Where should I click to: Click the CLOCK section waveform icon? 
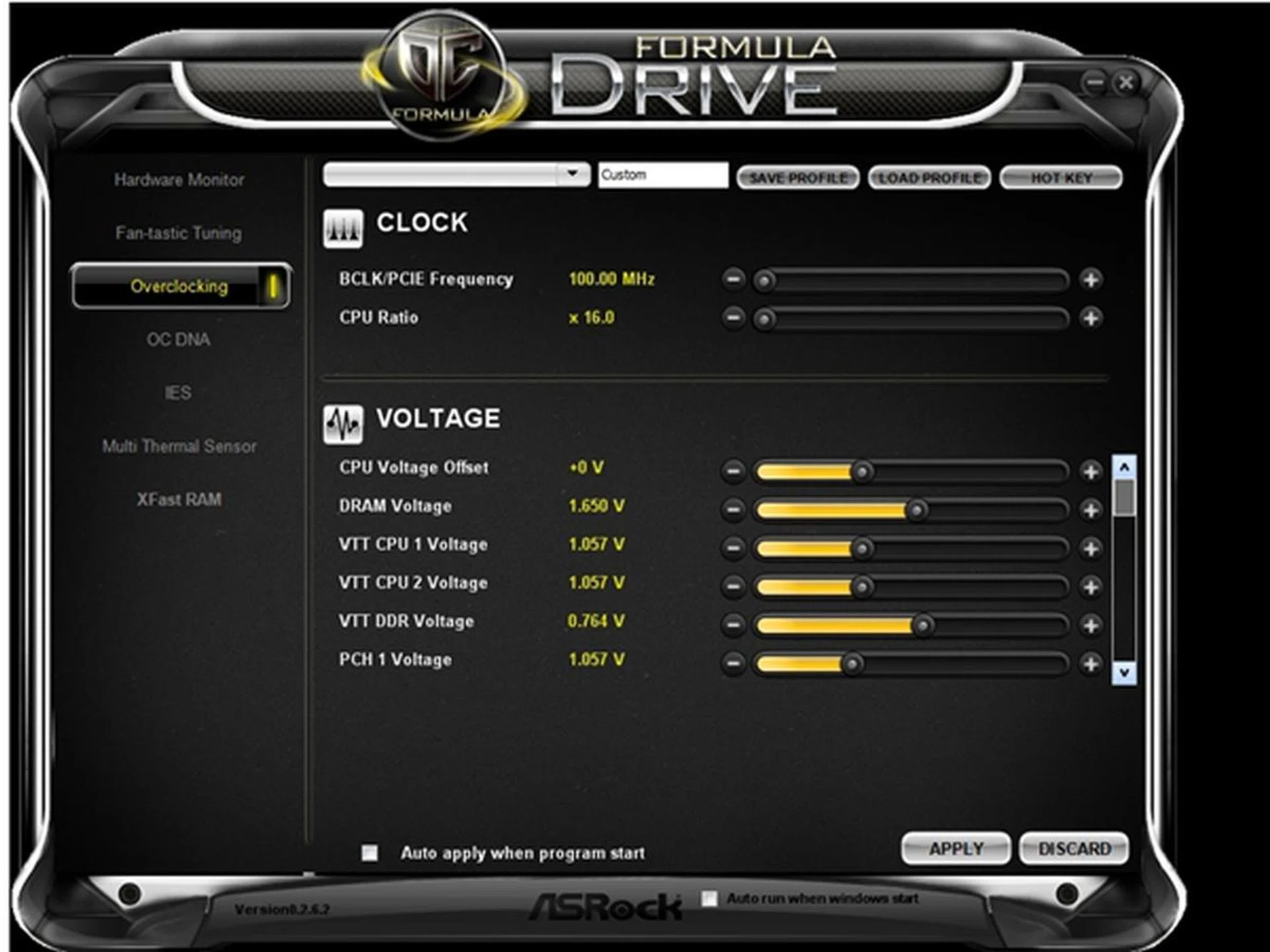(x=344, y=229)
